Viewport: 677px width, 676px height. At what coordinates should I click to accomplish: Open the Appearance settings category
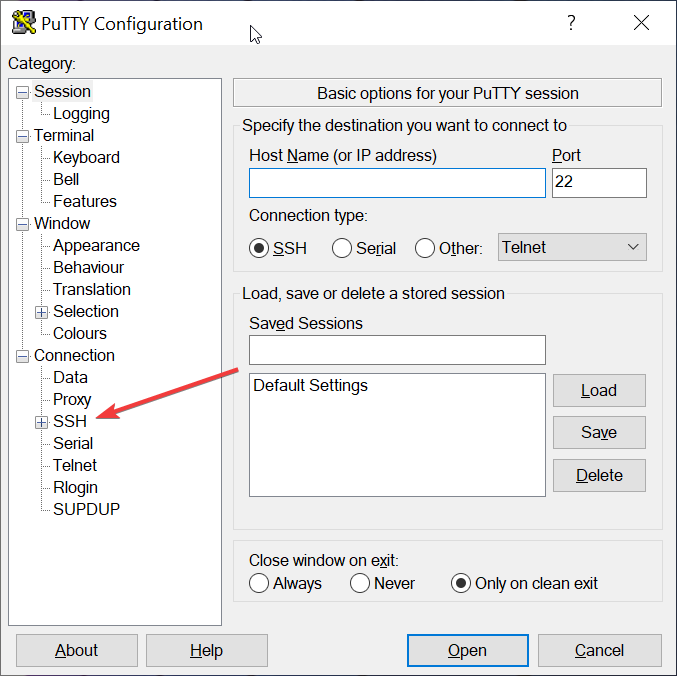click(x=96, y=246)
